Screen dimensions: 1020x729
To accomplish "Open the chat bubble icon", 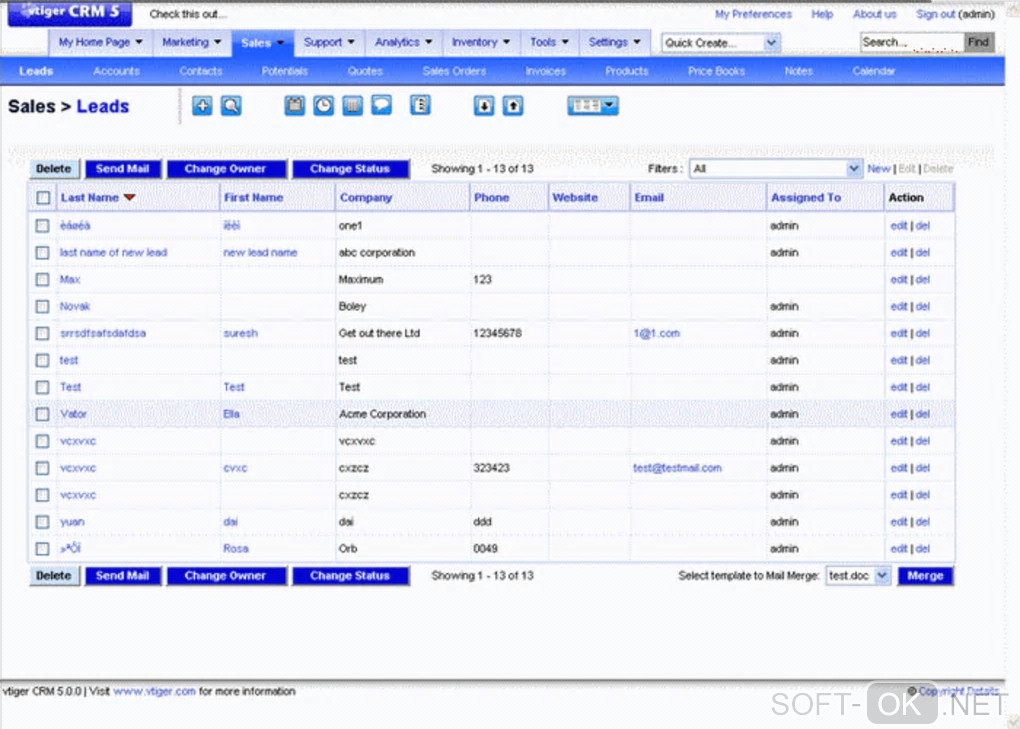I will click(x=381, y=105).
